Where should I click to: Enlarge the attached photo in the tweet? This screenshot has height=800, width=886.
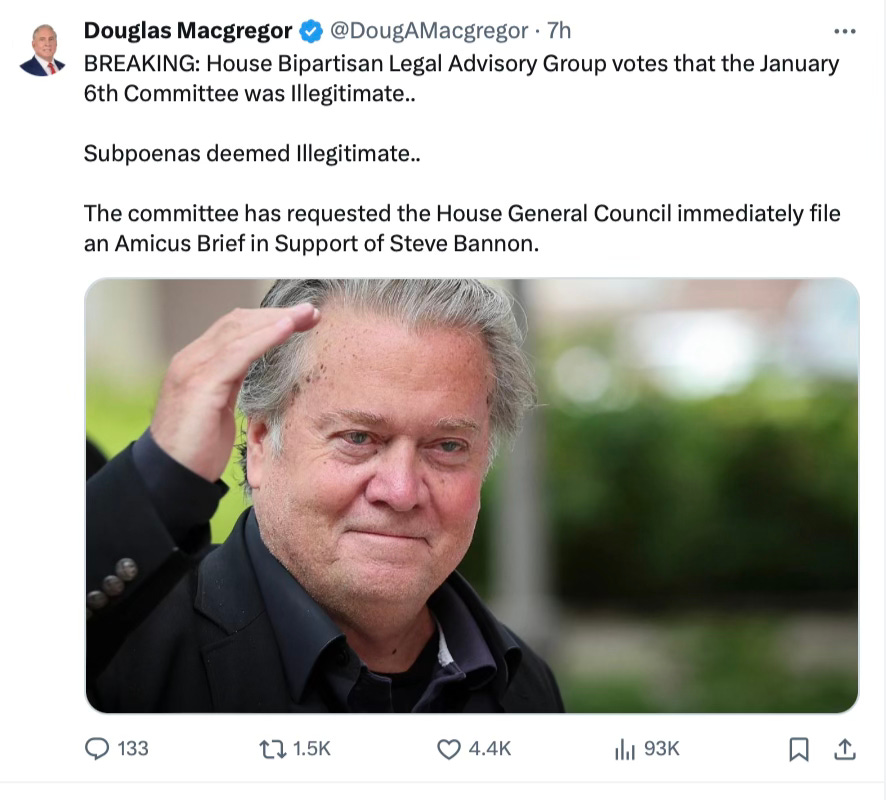472,495
